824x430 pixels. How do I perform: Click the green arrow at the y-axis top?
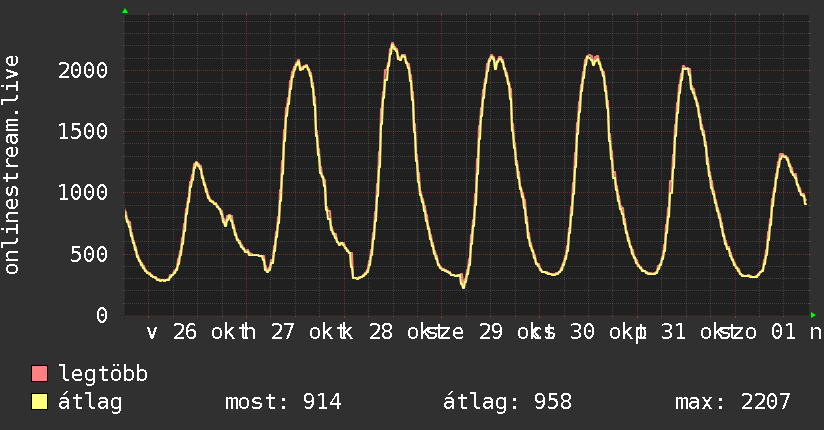(x=125, y=11)
